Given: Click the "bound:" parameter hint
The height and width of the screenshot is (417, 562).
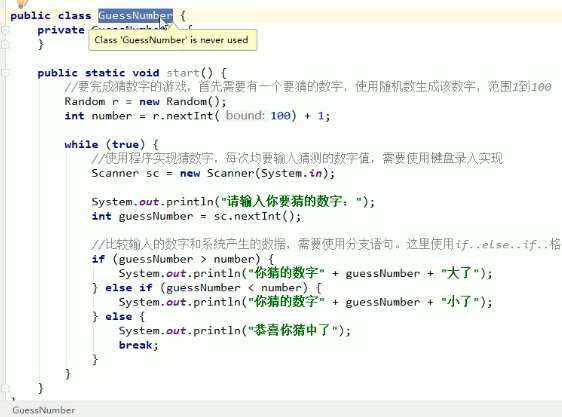Looking at the screenshot, I should [x=245, y=115].
